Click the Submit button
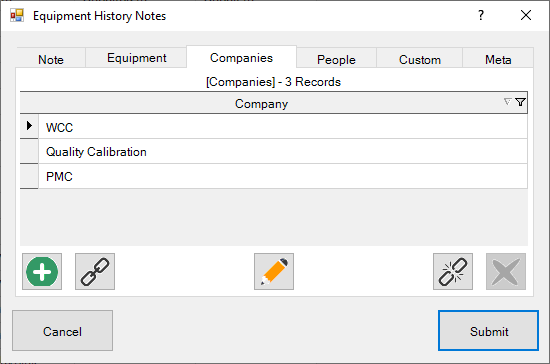The width and height of the screenshot is (550, 364). (488, 330)
